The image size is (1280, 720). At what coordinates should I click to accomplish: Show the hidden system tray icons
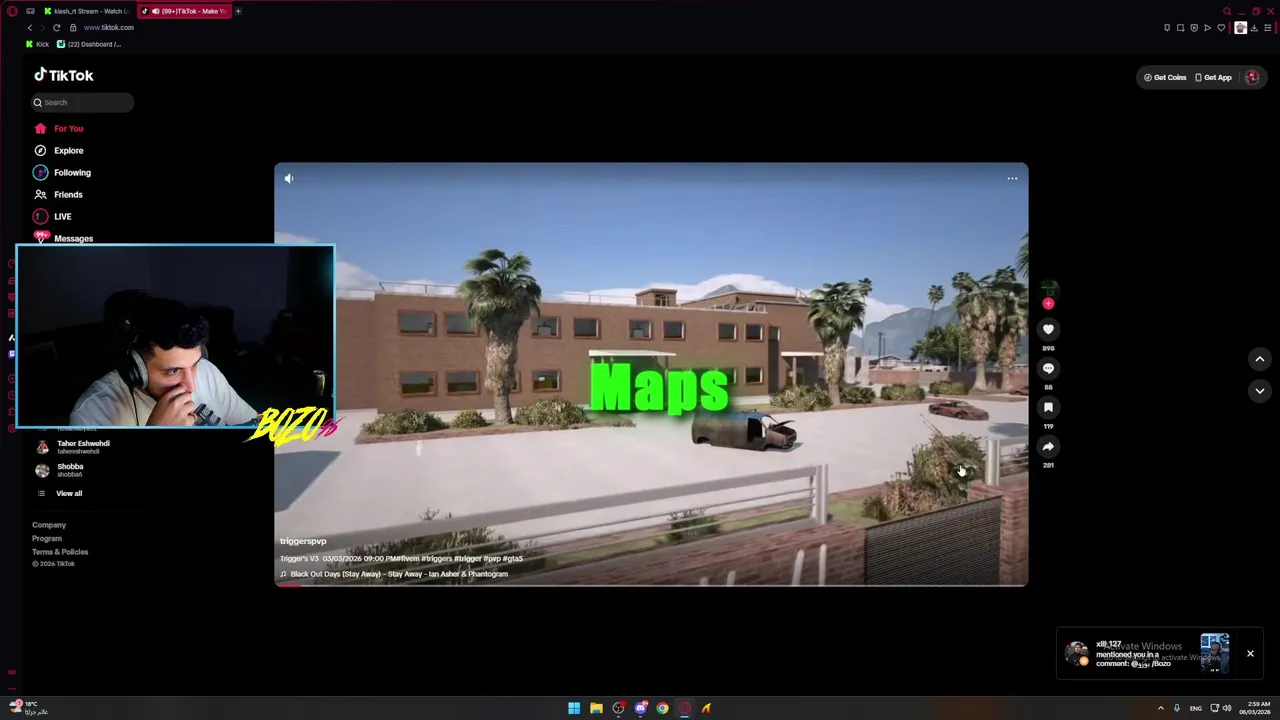[x=1160, y=708]
